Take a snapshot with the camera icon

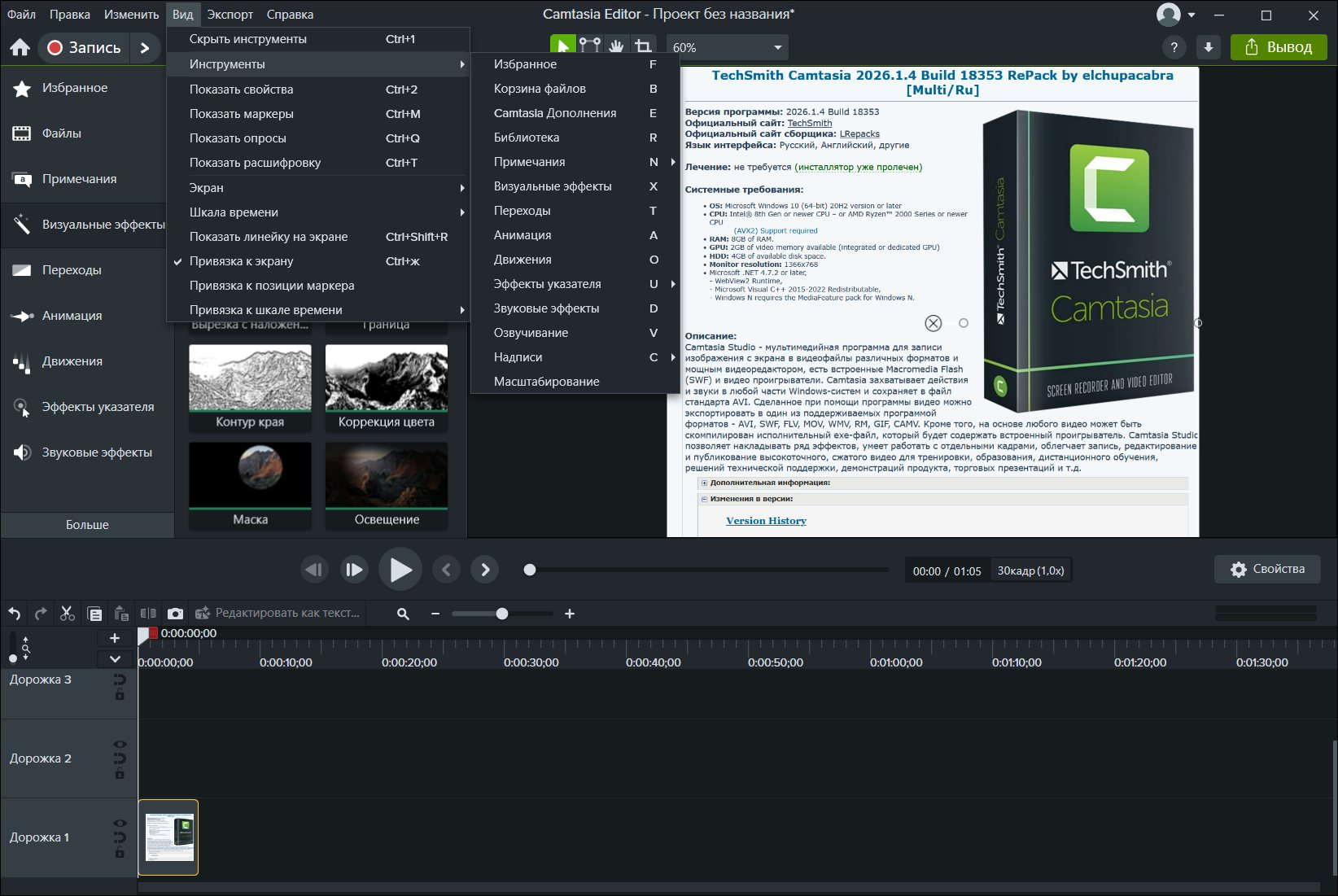click(x=175, y=614)
